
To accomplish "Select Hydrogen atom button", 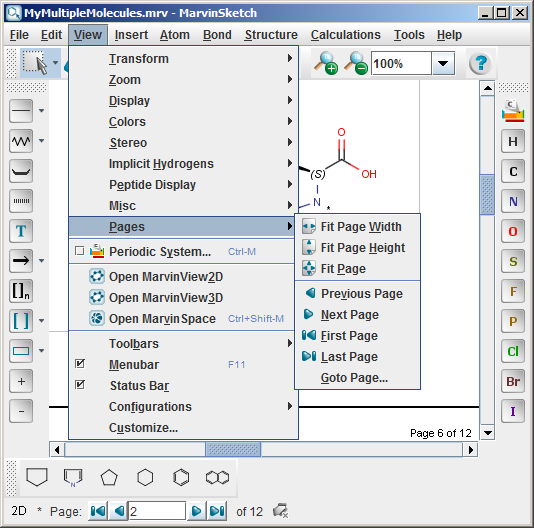I will 513,141.
